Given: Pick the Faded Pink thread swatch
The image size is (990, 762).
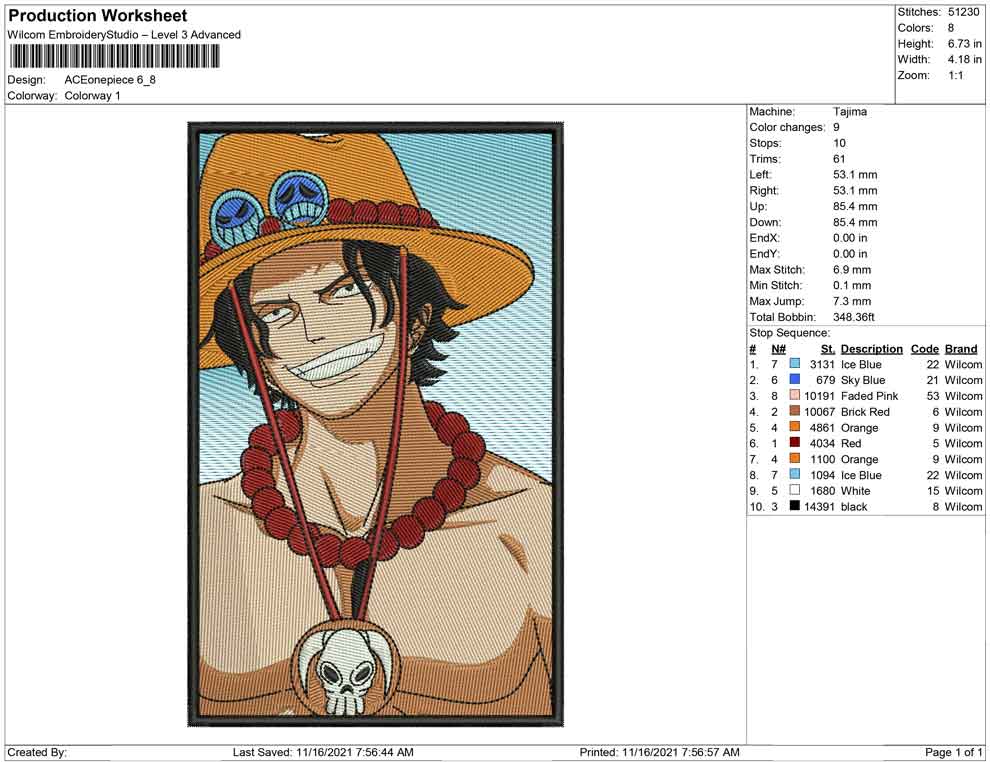Looking at the screenshot, I should click(795, 397).
